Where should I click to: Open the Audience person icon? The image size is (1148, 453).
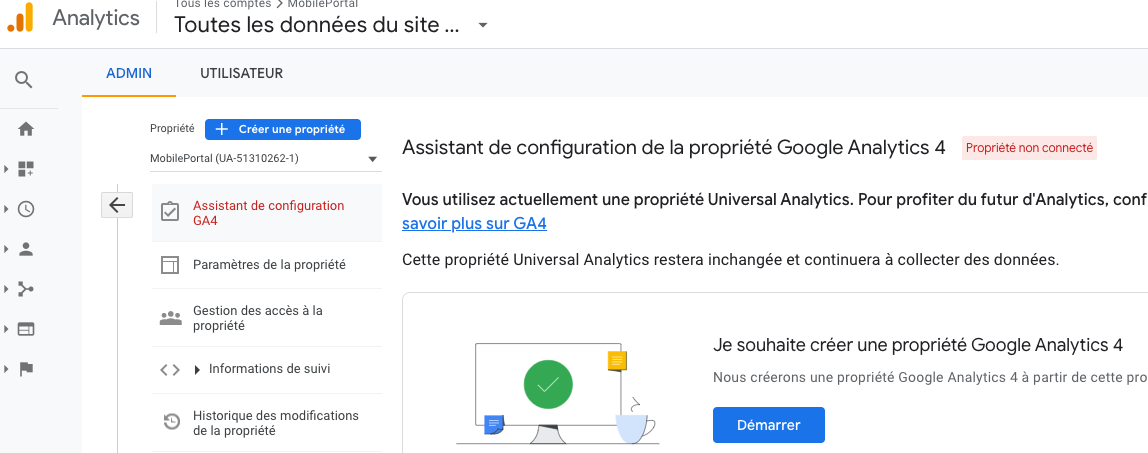pos(26,249)
